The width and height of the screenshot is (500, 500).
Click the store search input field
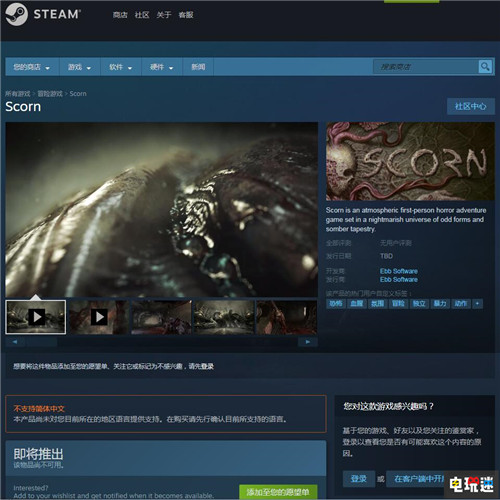[x=426, y=67]
